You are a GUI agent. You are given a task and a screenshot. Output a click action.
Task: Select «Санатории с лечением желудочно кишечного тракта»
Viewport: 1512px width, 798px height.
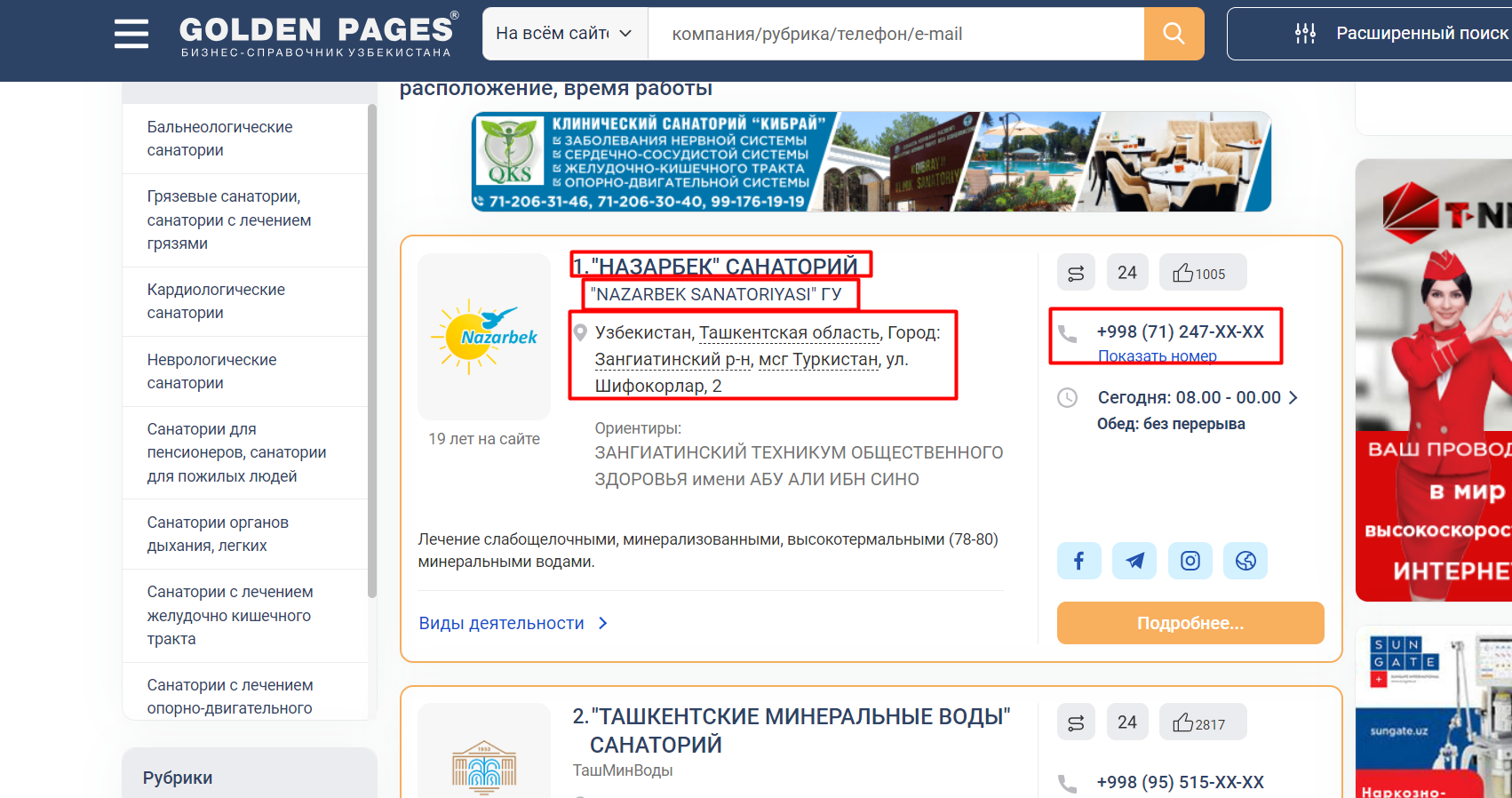245,615
